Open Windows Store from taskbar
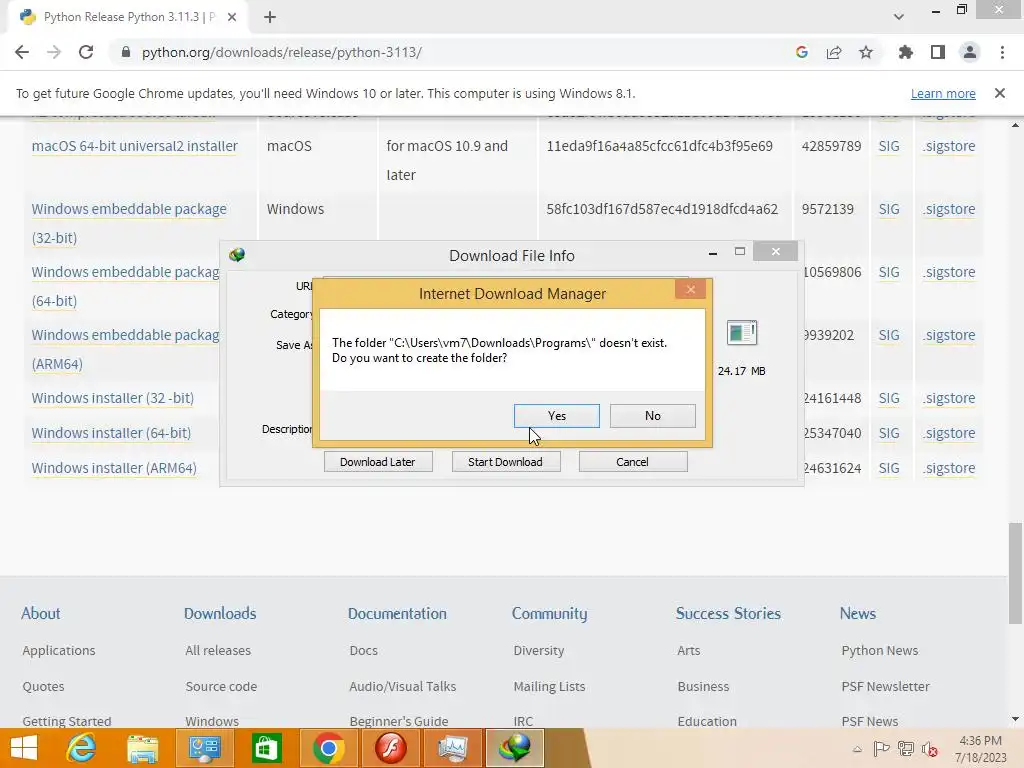 (x=266, y=748)
